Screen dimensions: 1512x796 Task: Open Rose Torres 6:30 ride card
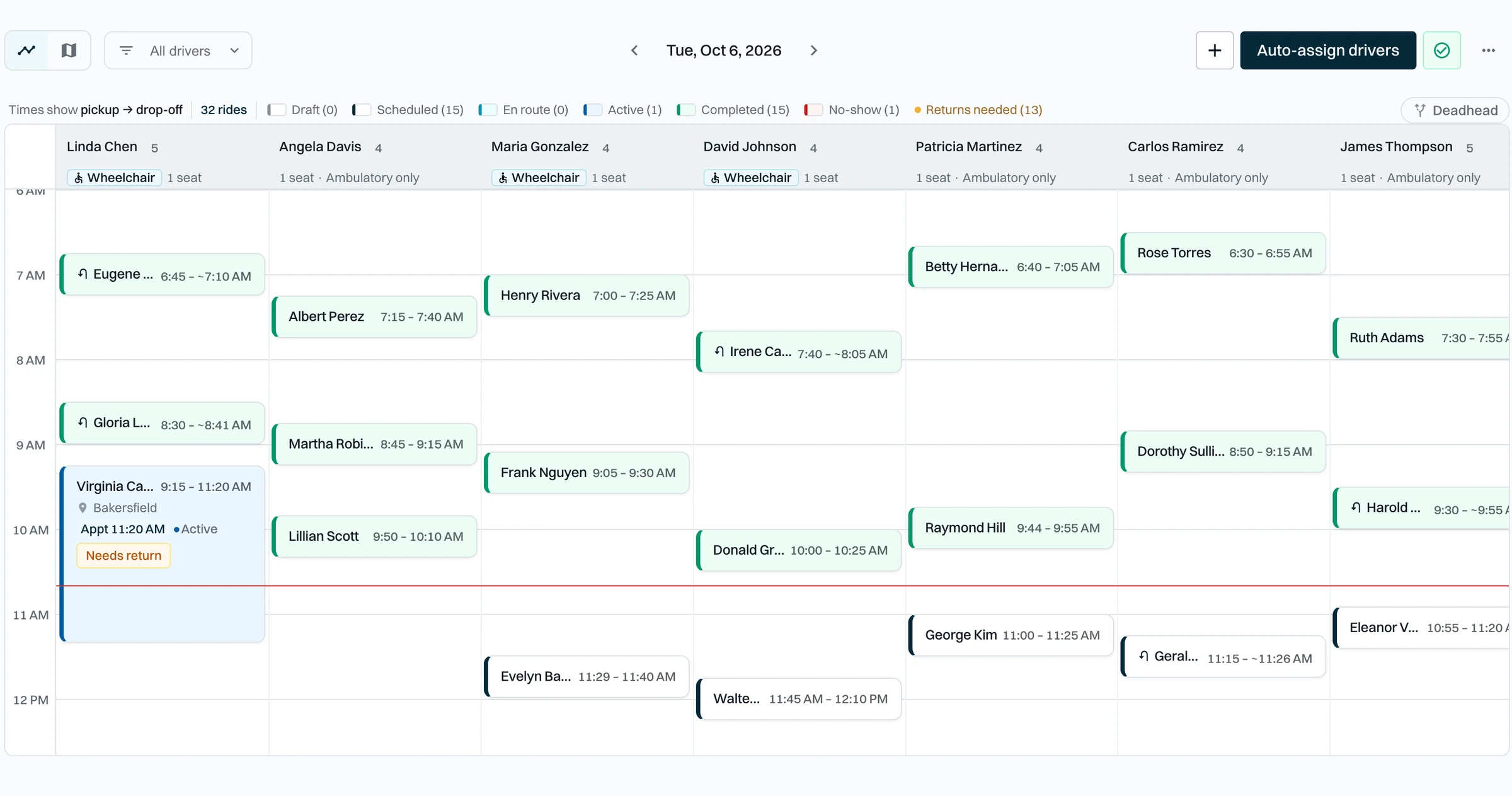(x=1223, y=253)
